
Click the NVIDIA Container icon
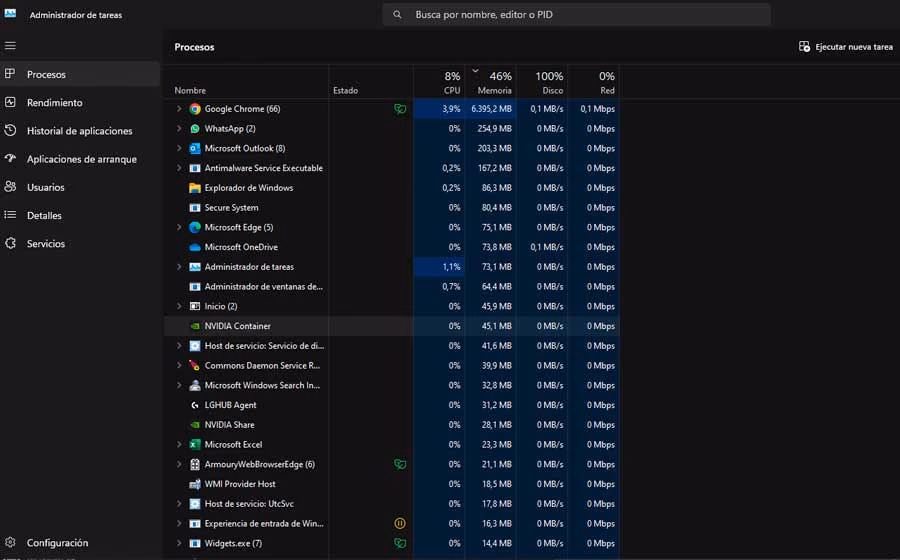click(x=195, y=326)
